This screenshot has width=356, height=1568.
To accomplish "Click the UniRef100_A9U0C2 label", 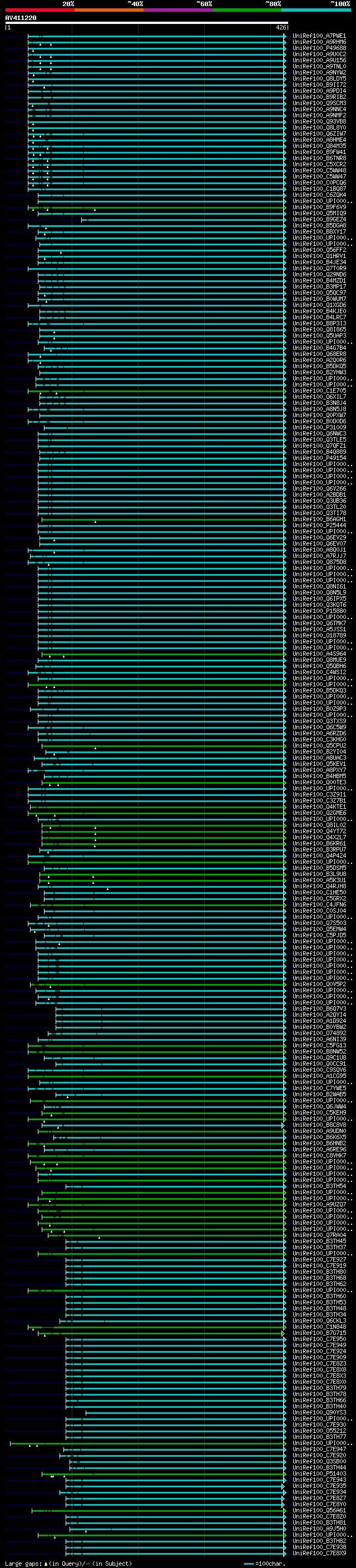I will click(319, 54).
